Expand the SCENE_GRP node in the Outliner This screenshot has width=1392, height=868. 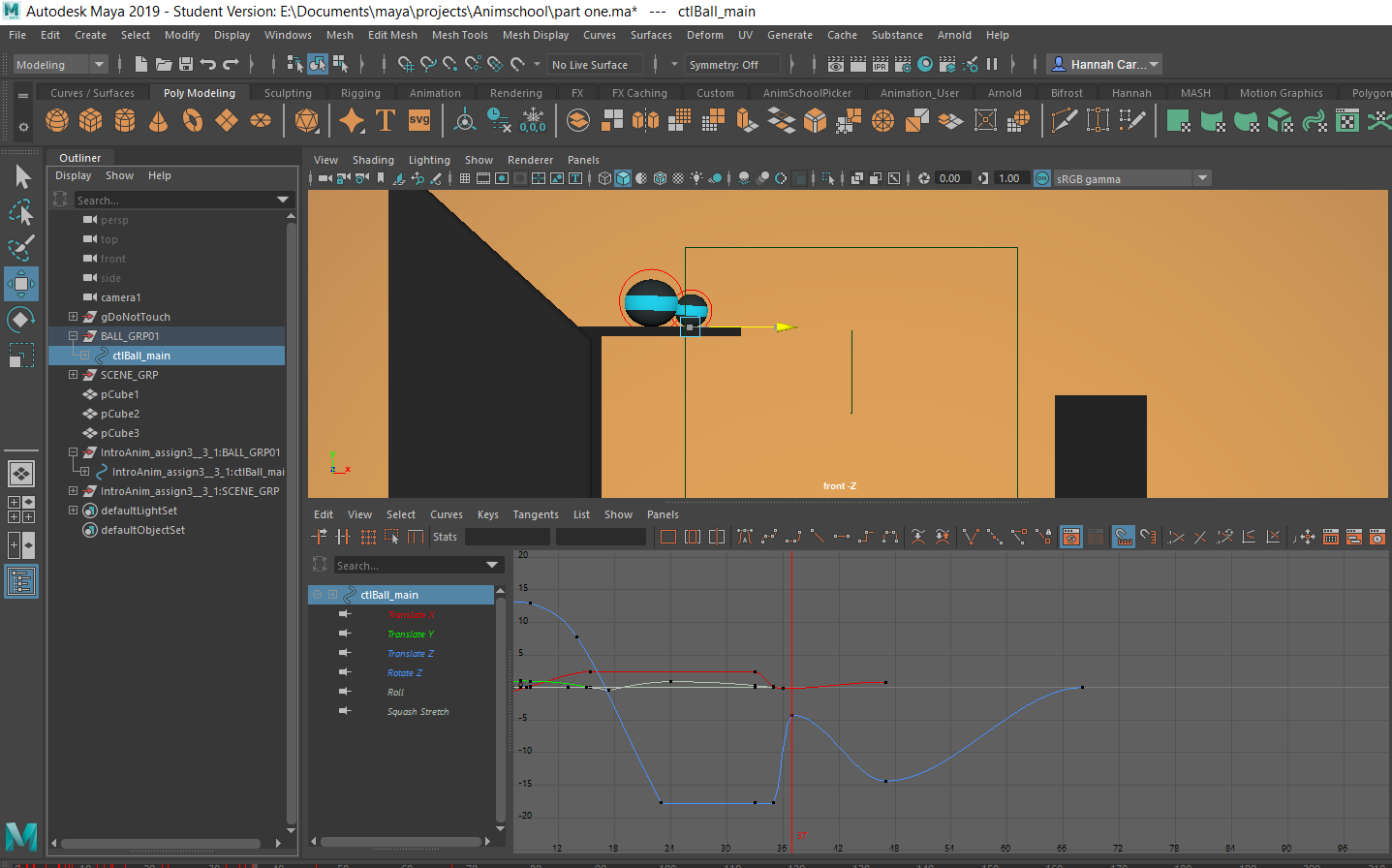click(x=72, y=375)
